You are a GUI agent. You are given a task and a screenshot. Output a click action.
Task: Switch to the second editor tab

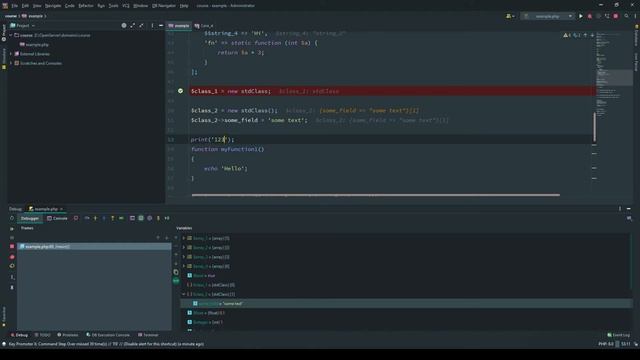[204, 25]
